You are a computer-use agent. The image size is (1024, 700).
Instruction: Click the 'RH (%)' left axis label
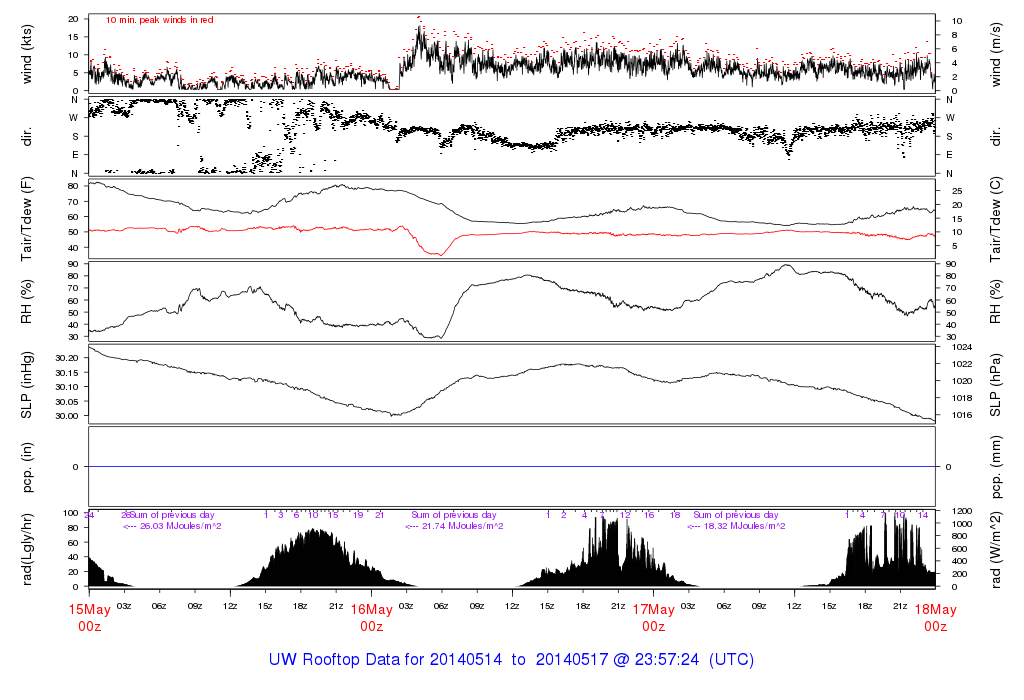point(27,302)
